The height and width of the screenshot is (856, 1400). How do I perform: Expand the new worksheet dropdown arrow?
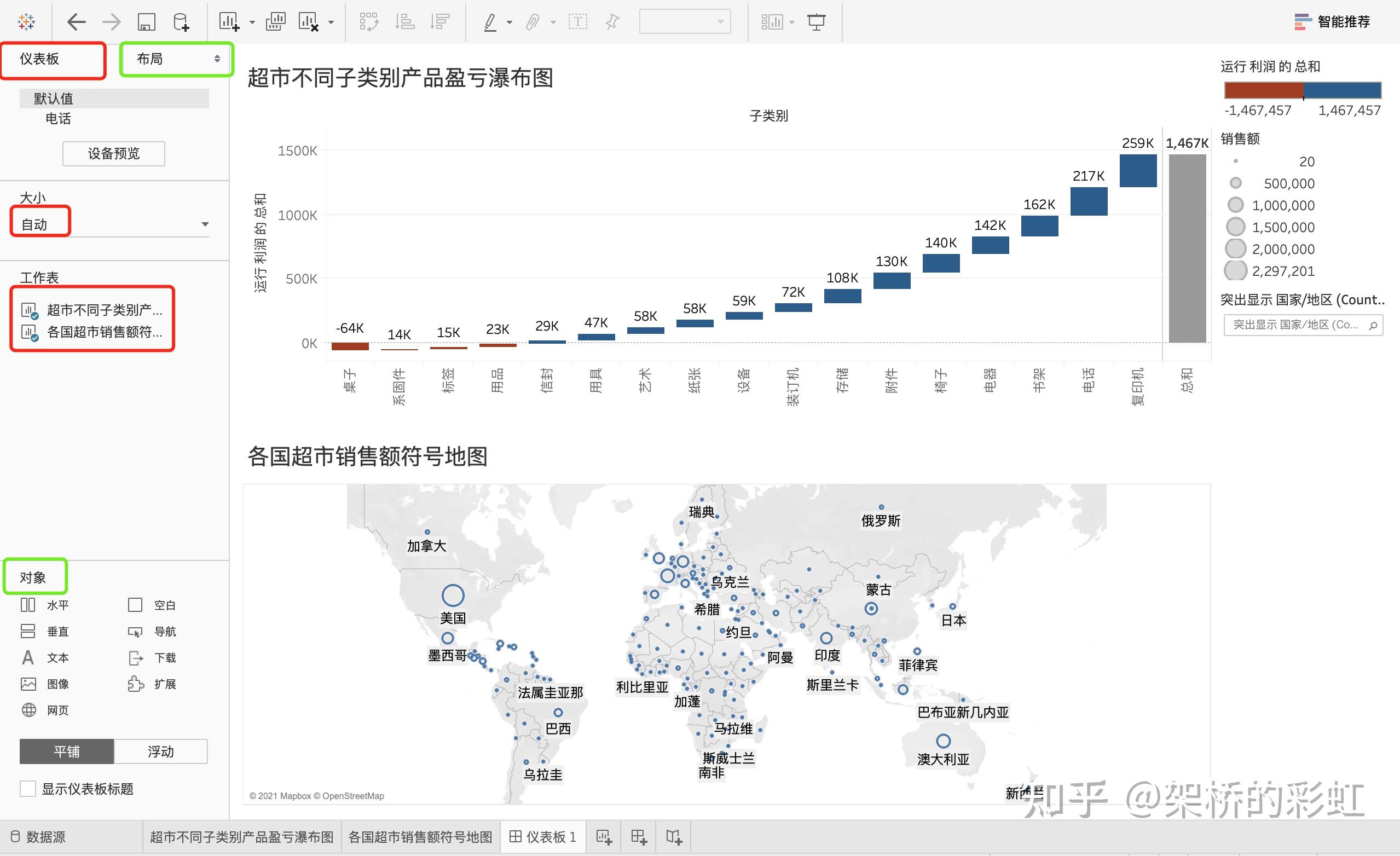pyautogui.click(x=252, y=23)
